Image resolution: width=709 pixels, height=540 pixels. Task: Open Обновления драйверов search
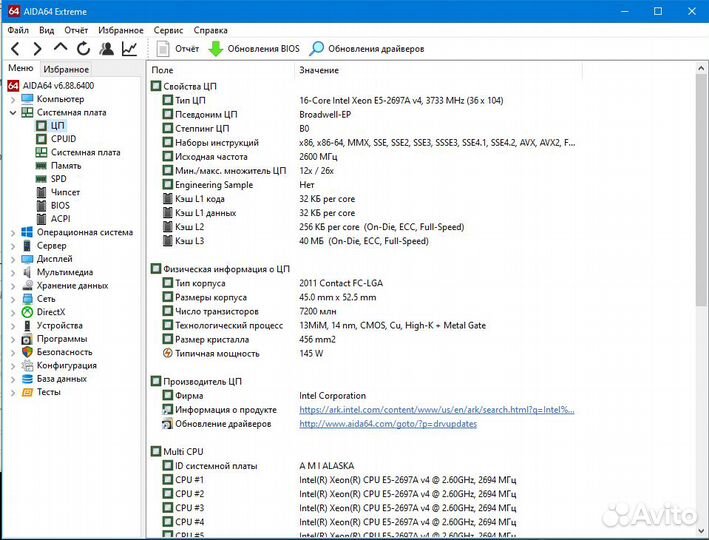click(x=367, y=48)
